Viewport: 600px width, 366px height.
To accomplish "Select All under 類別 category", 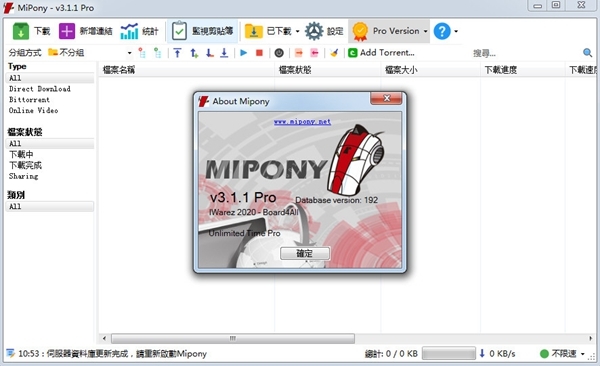I will (50, 206).
